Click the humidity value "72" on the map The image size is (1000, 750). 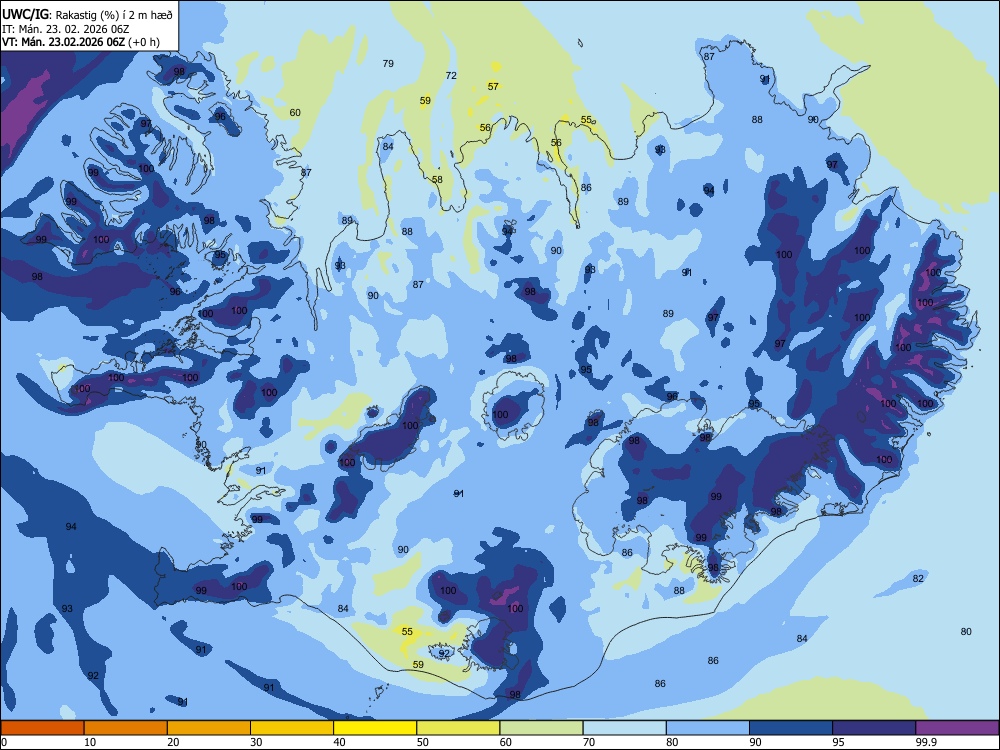click(x=451, y=75)
